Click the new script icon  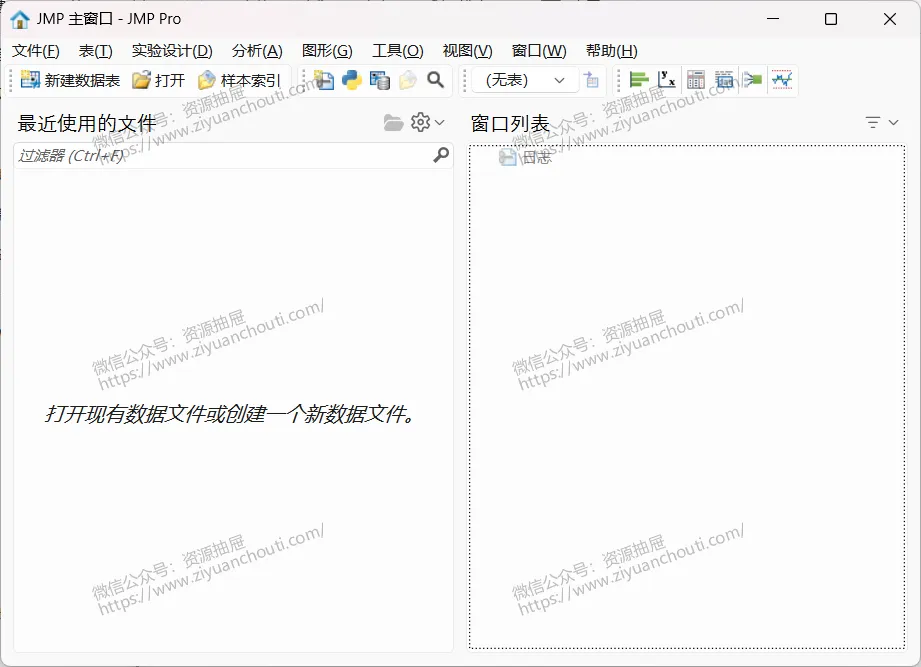(324, 80)
